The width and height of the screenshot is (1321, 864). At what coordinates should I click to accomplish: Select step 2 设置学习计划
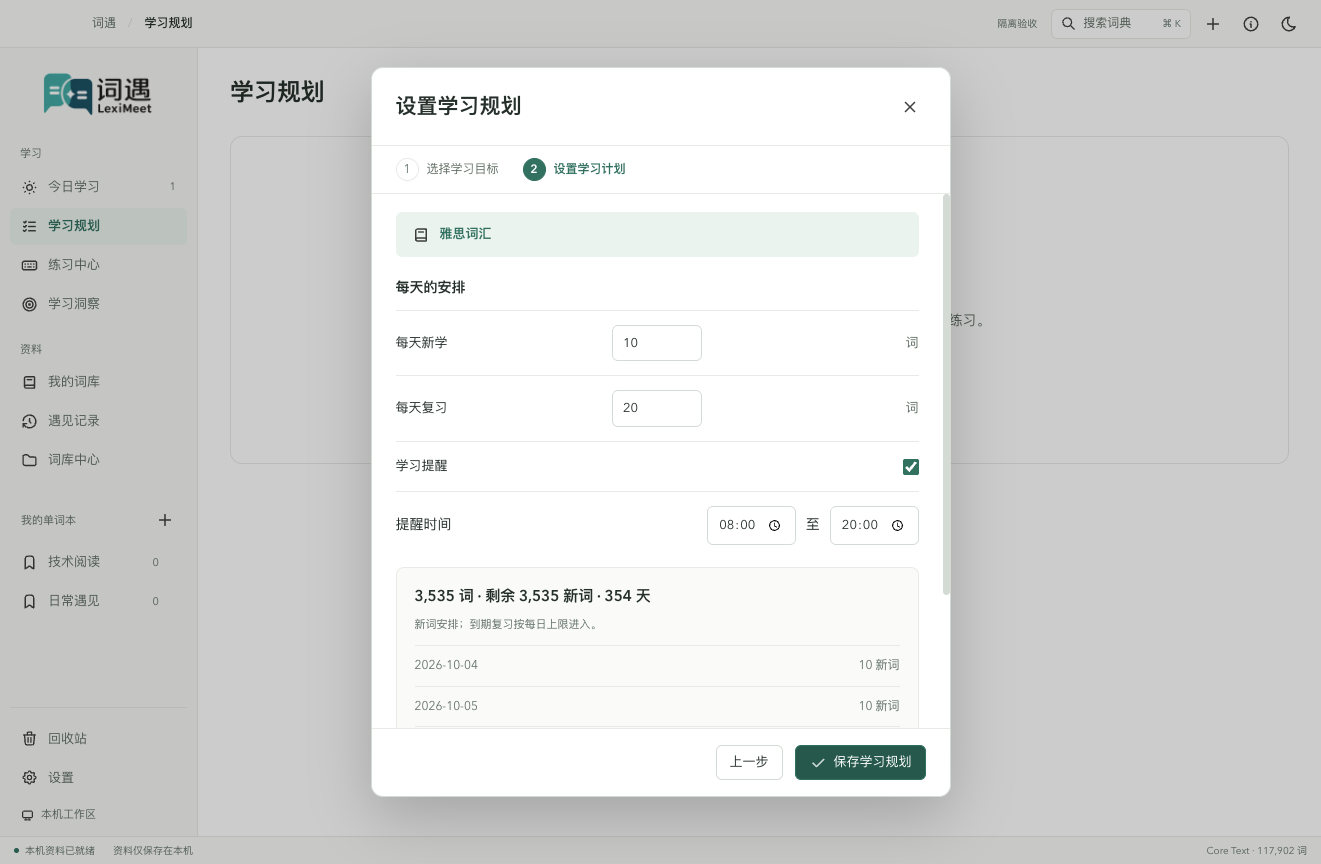575,169
